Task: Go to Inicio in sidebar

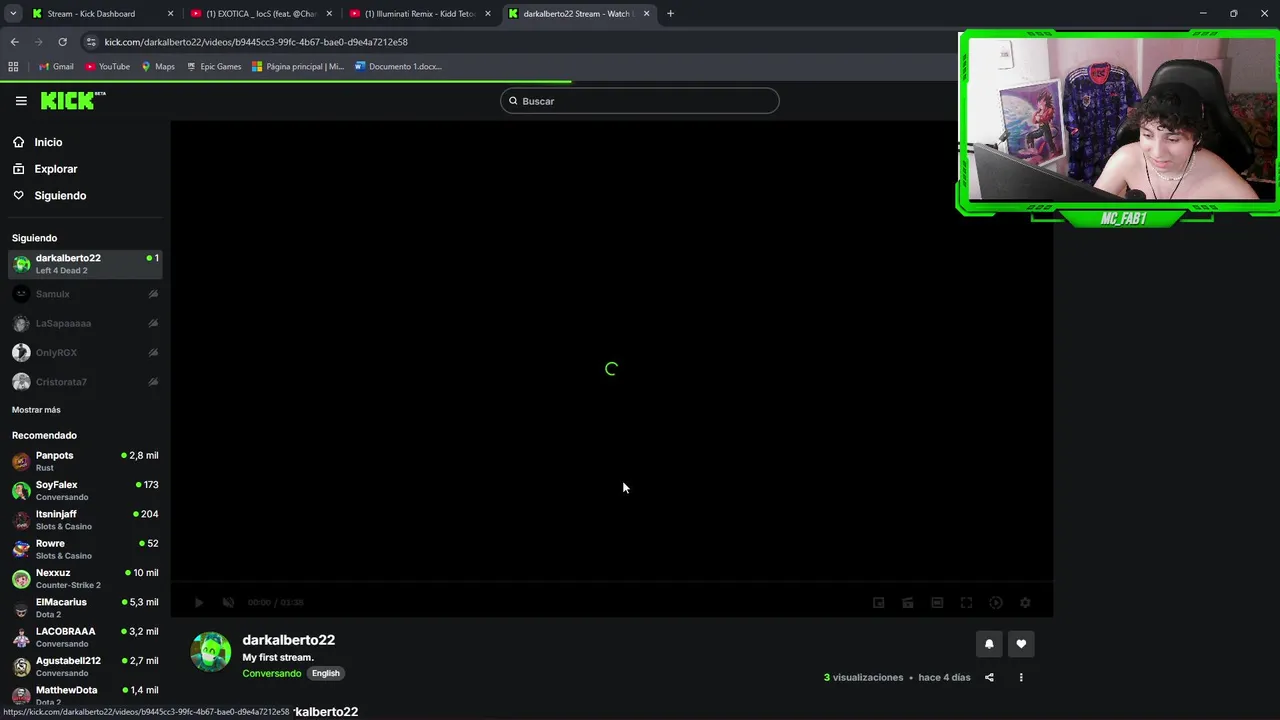Action: pos(48,142)
